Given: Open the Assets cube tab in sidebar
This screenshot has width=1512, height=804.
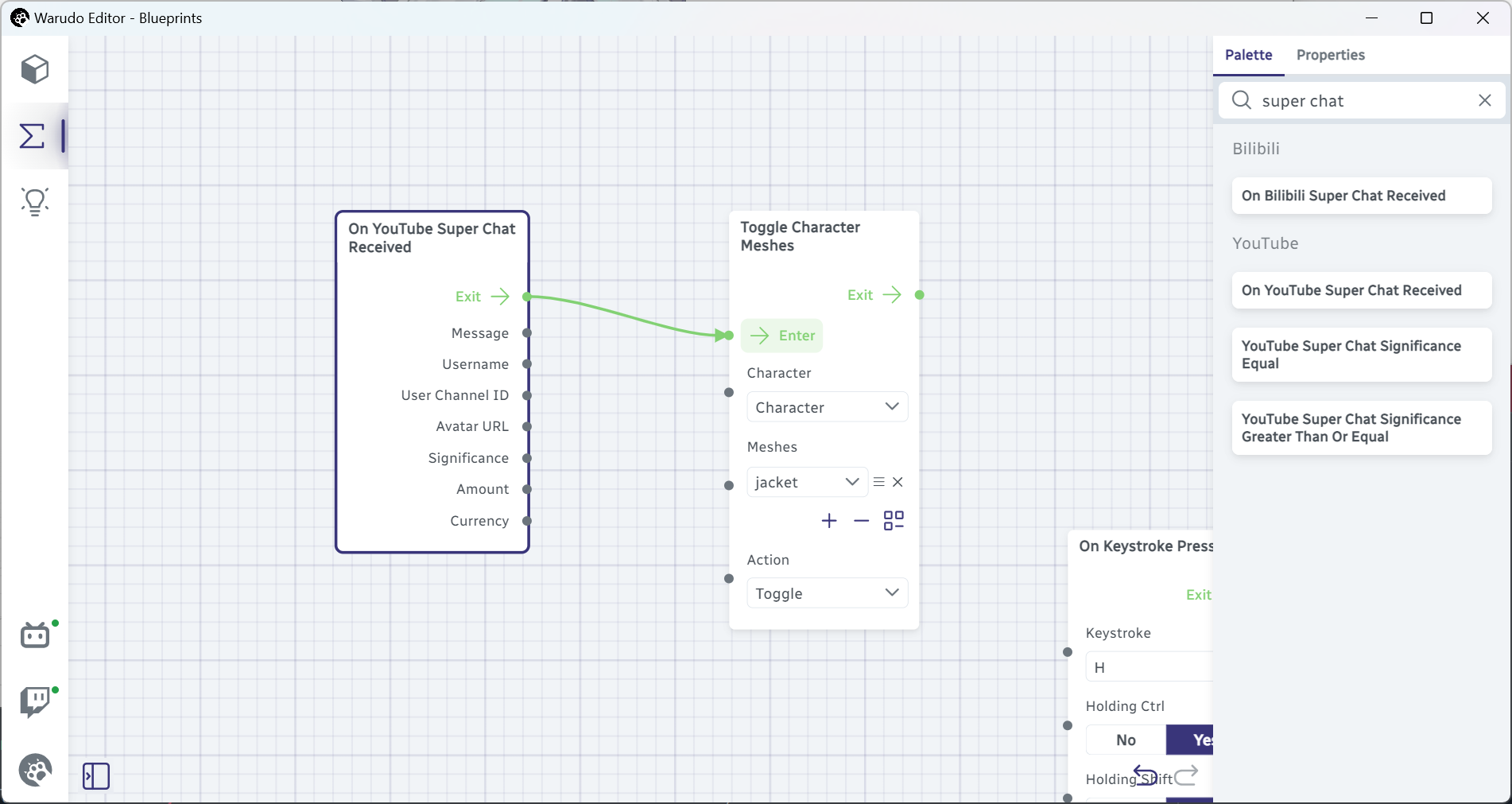Looking at the screenshot, I should [x=35, y=70].
